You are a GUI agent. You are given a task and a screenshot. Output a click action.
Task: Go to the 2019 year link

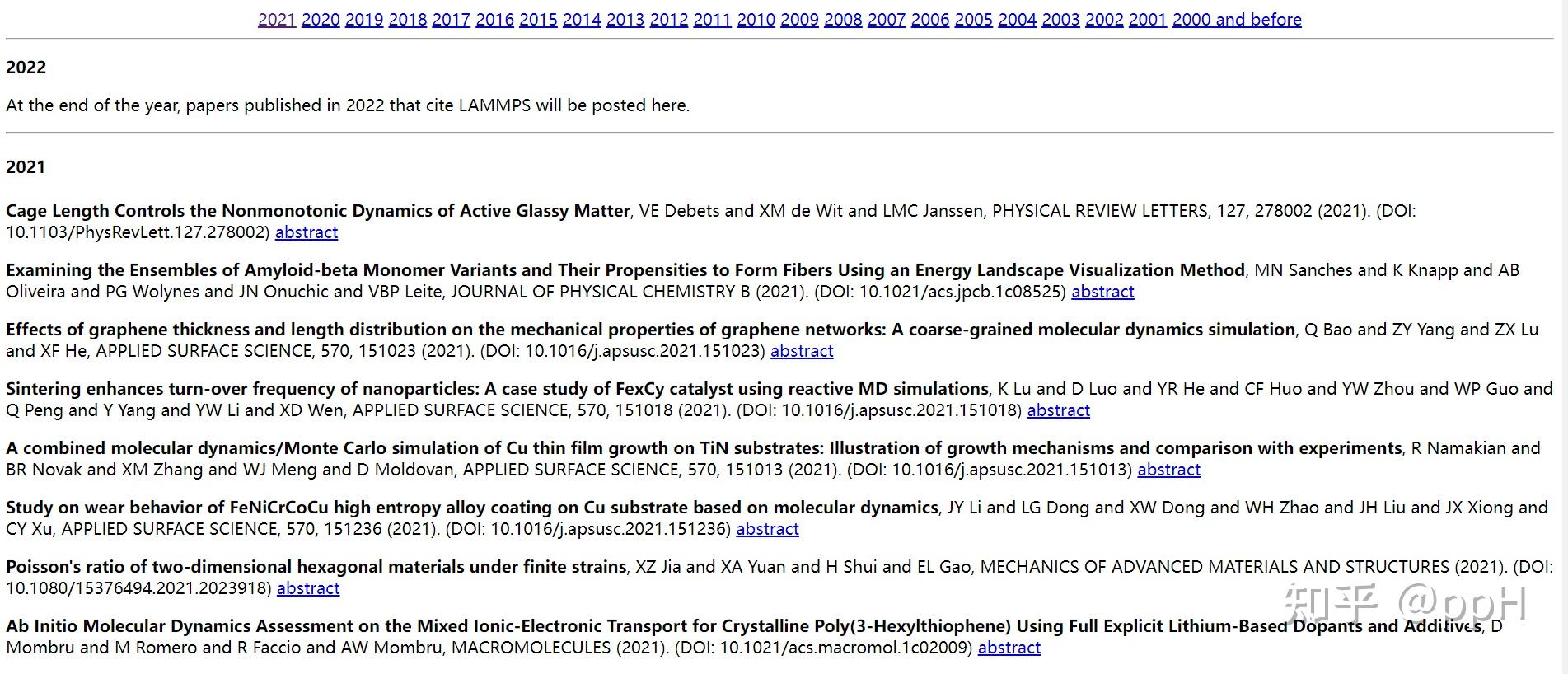tap(364, 20)
